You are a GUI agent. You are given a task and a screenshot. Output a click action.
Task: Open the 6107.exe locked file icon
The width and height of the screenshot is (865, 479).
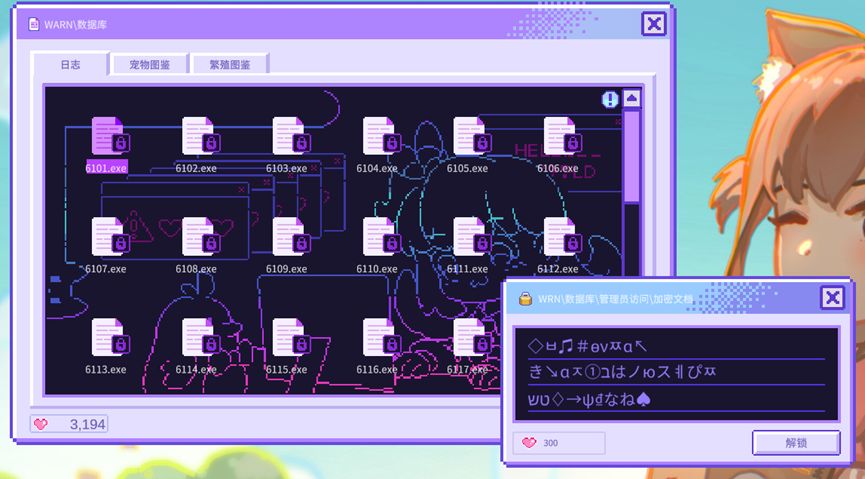tap(110, 236)
